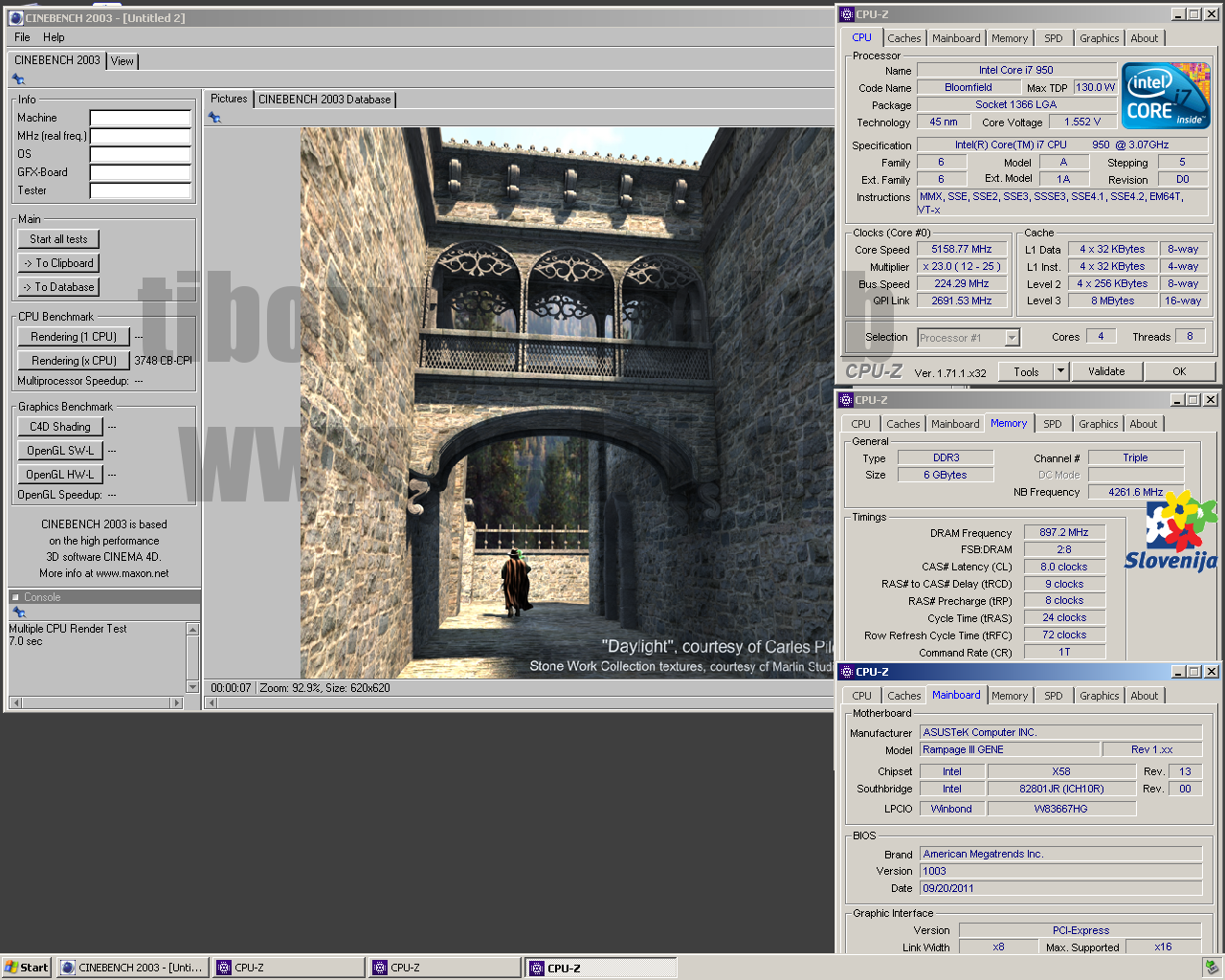Click the system tray icon on the taskbar
The height and width of the screenshot is (980, 1225).
click(1212, 968)
